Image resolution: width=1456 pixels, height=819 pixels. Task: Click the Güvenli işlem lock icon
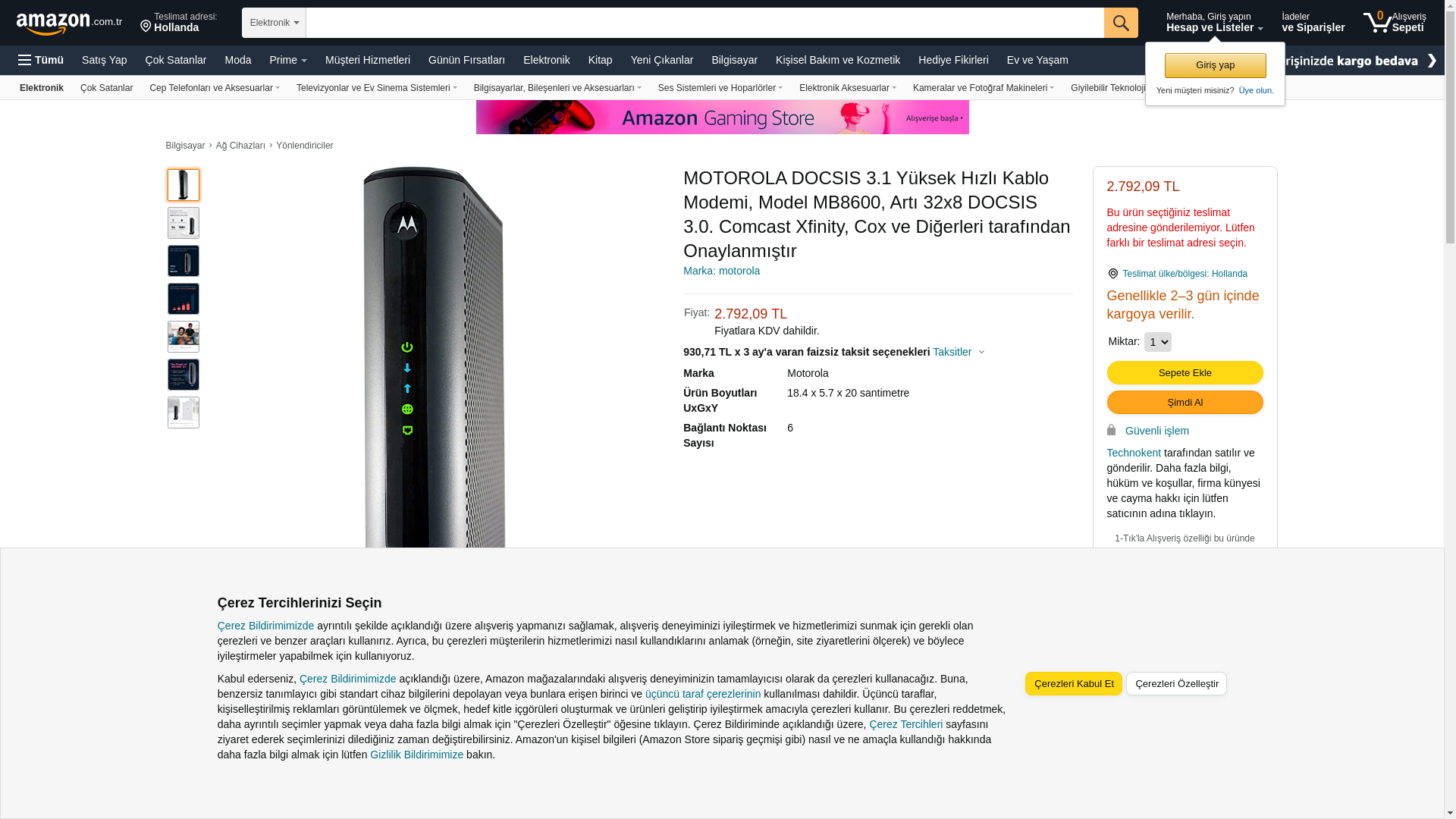click(1111, 430)
